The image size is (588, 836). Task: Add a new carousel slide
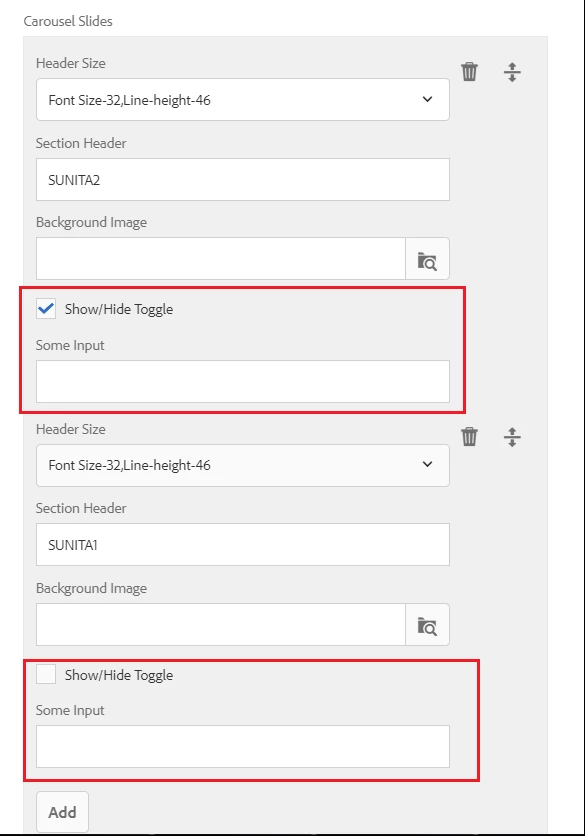click(62, 812)
